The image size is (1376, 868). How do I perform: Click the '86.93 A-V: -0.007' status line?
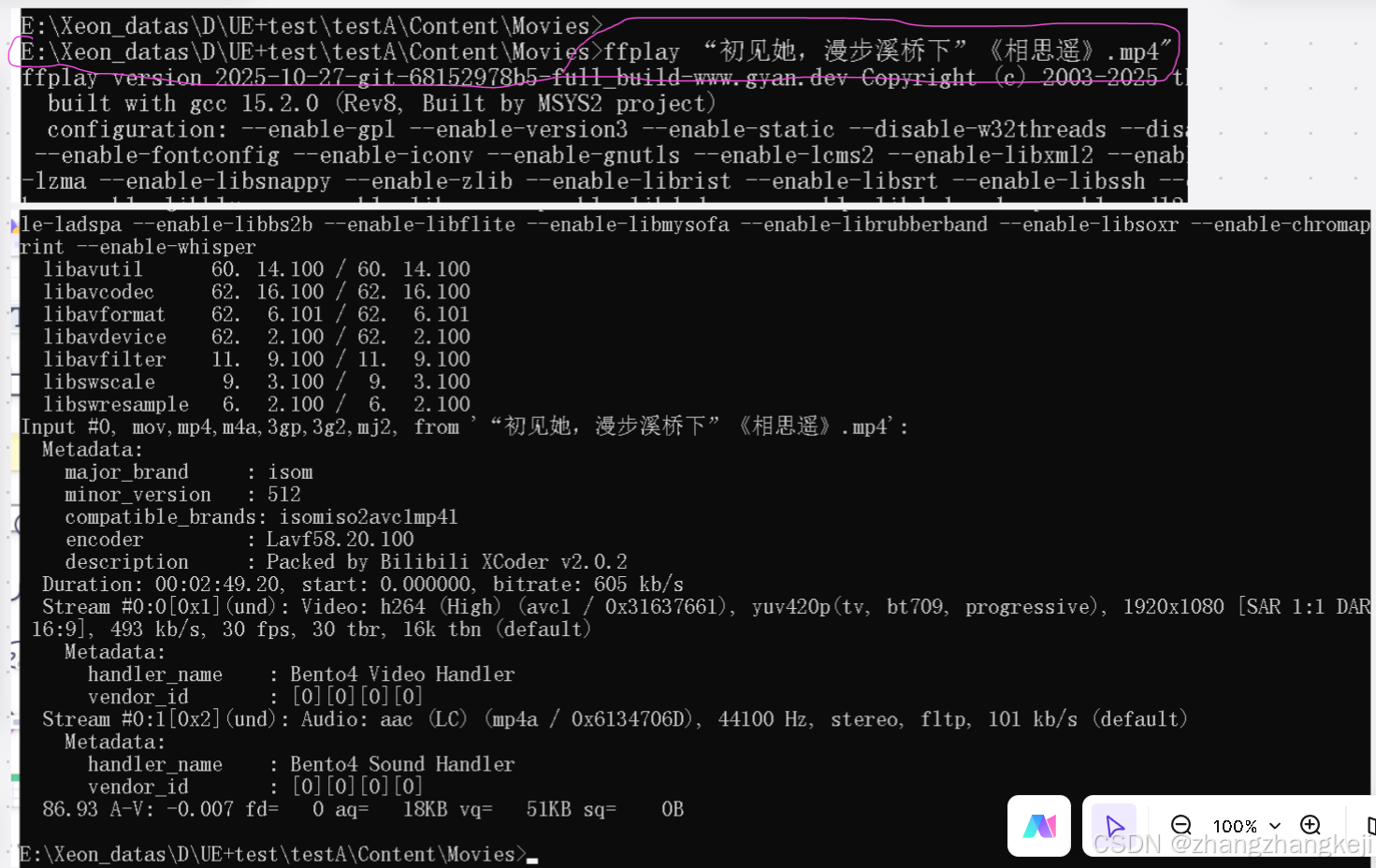click(x=363, y=809)
